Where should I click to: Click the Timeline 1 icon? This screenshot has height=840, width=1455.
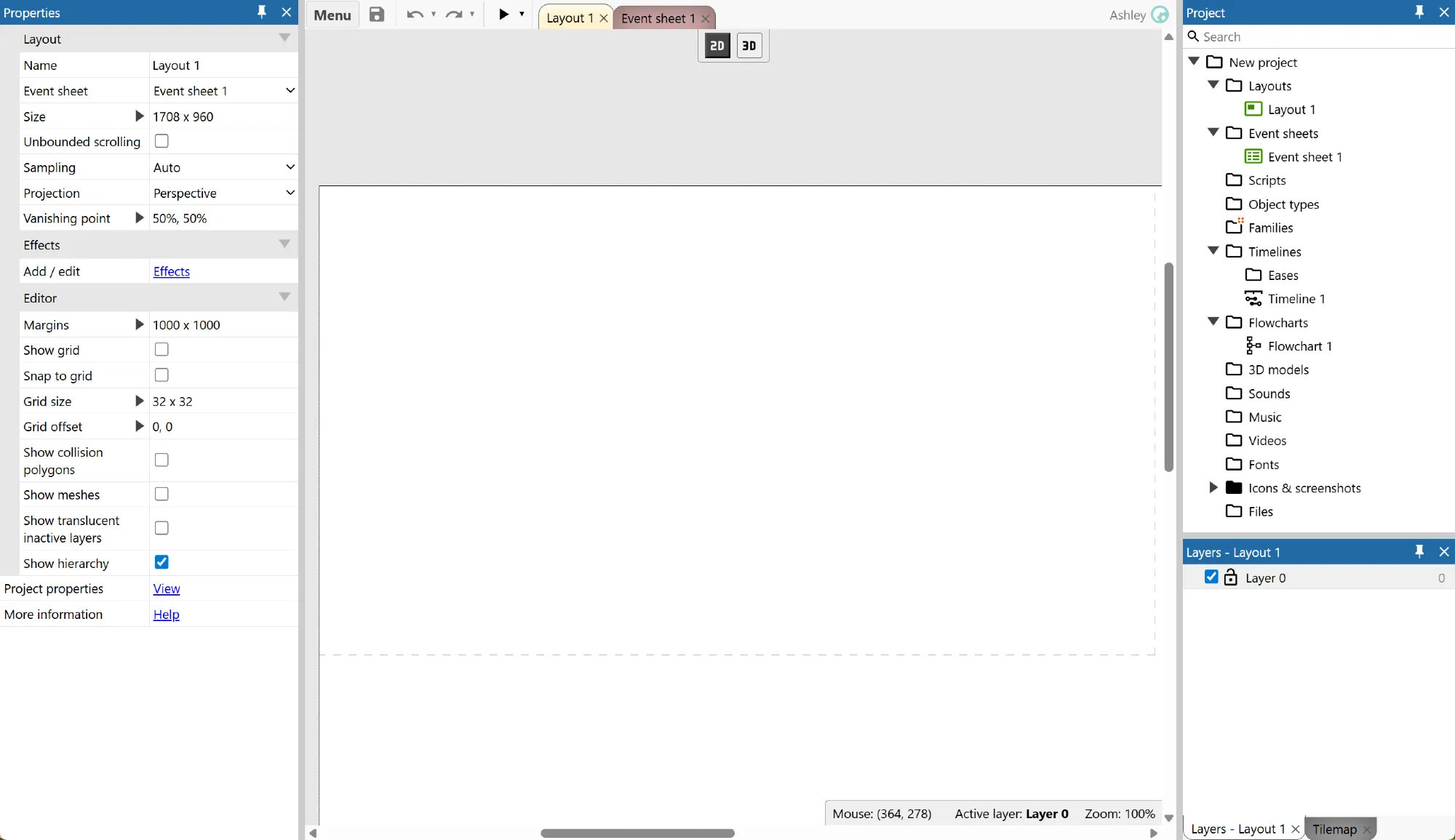[1253, 299]
